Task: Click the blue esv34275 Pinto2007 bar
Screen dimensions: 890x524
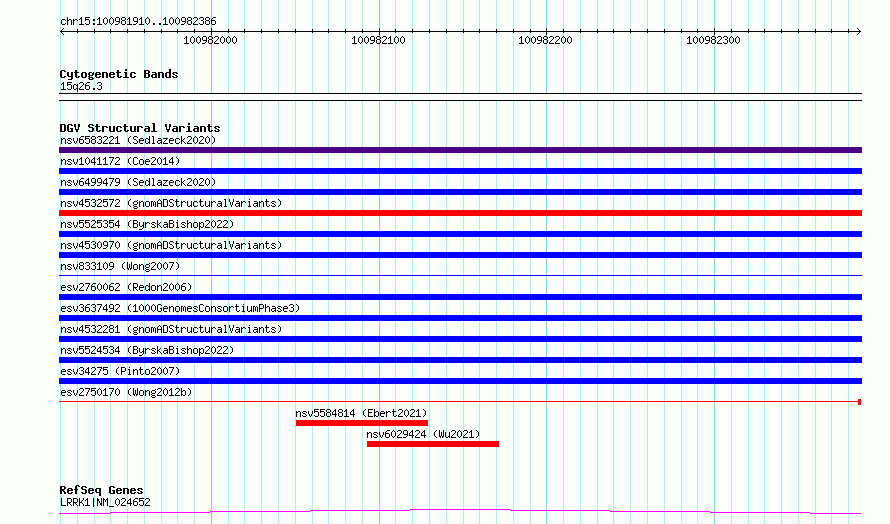Action: 460,381
